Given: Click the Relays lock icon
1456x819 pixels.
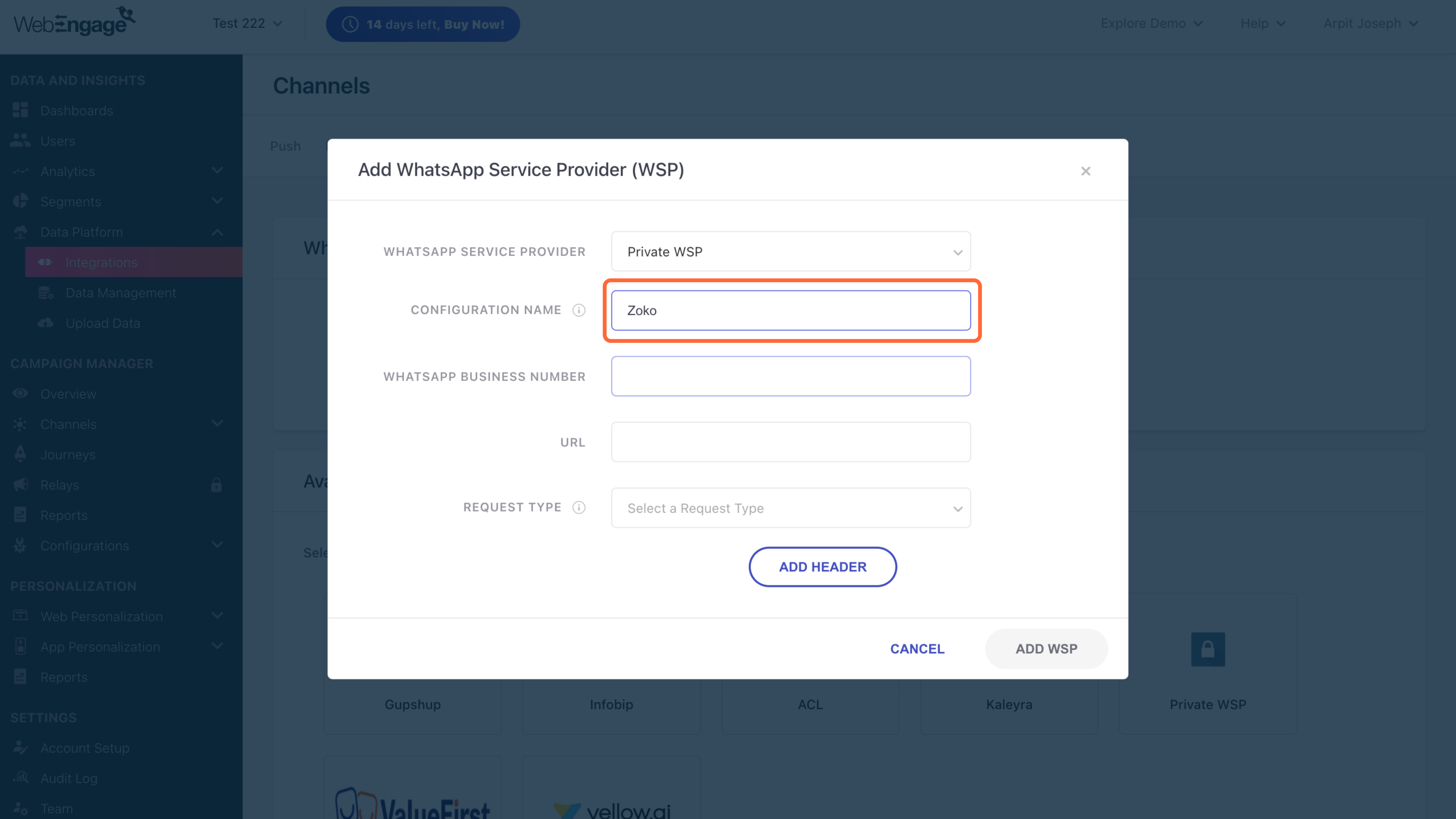Looking at the screenshot, I should coord(216,485).
